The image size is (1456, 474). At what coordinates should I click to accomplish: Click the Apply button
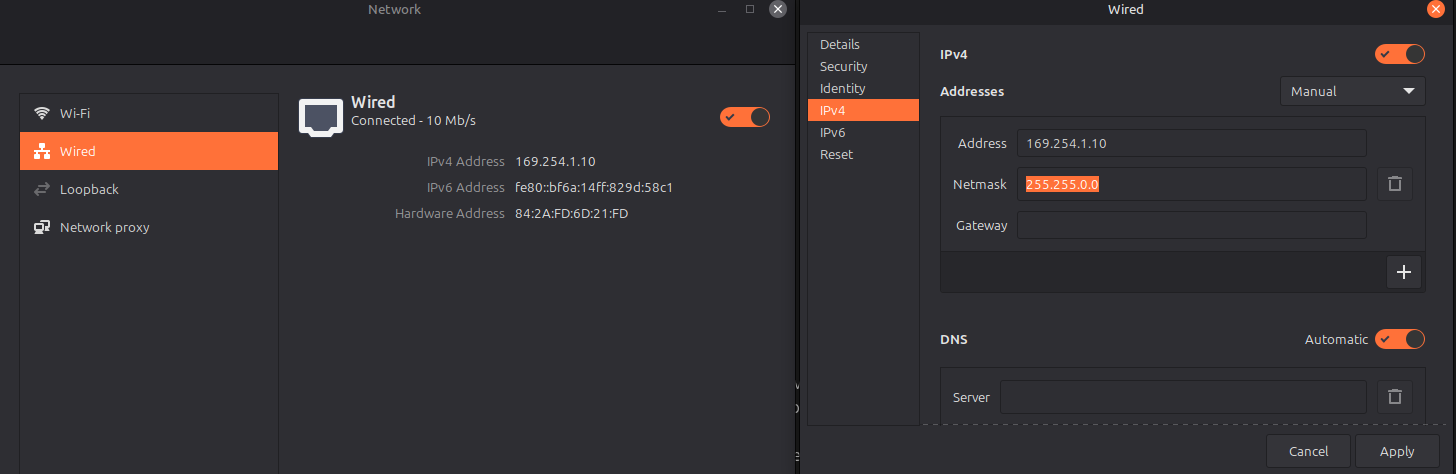(1397, 451)
